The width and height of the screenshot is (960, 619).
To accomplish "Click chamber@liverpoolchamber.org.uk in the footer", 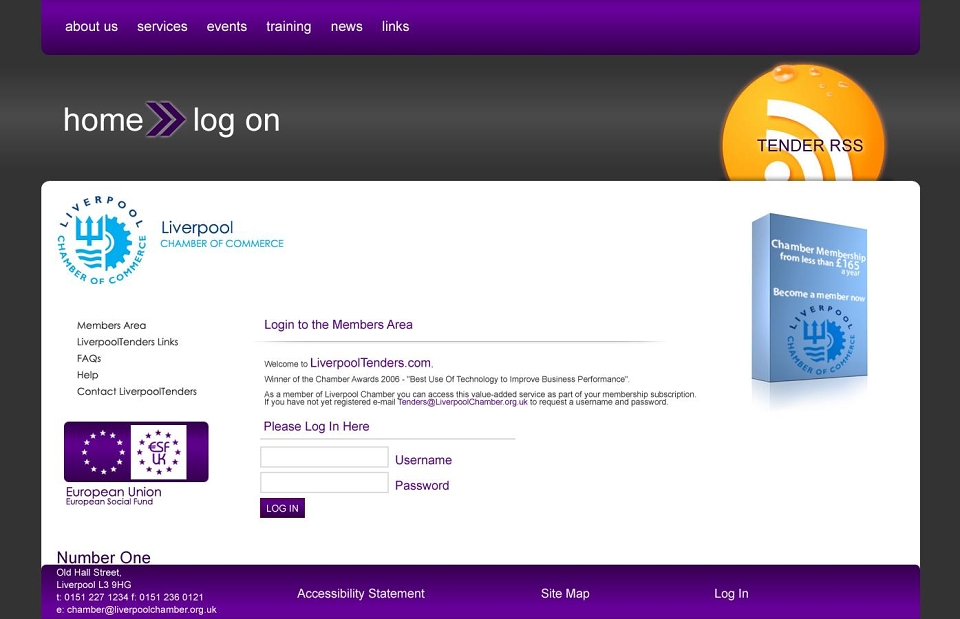I will pyautogui.click(x=141, y=610).
